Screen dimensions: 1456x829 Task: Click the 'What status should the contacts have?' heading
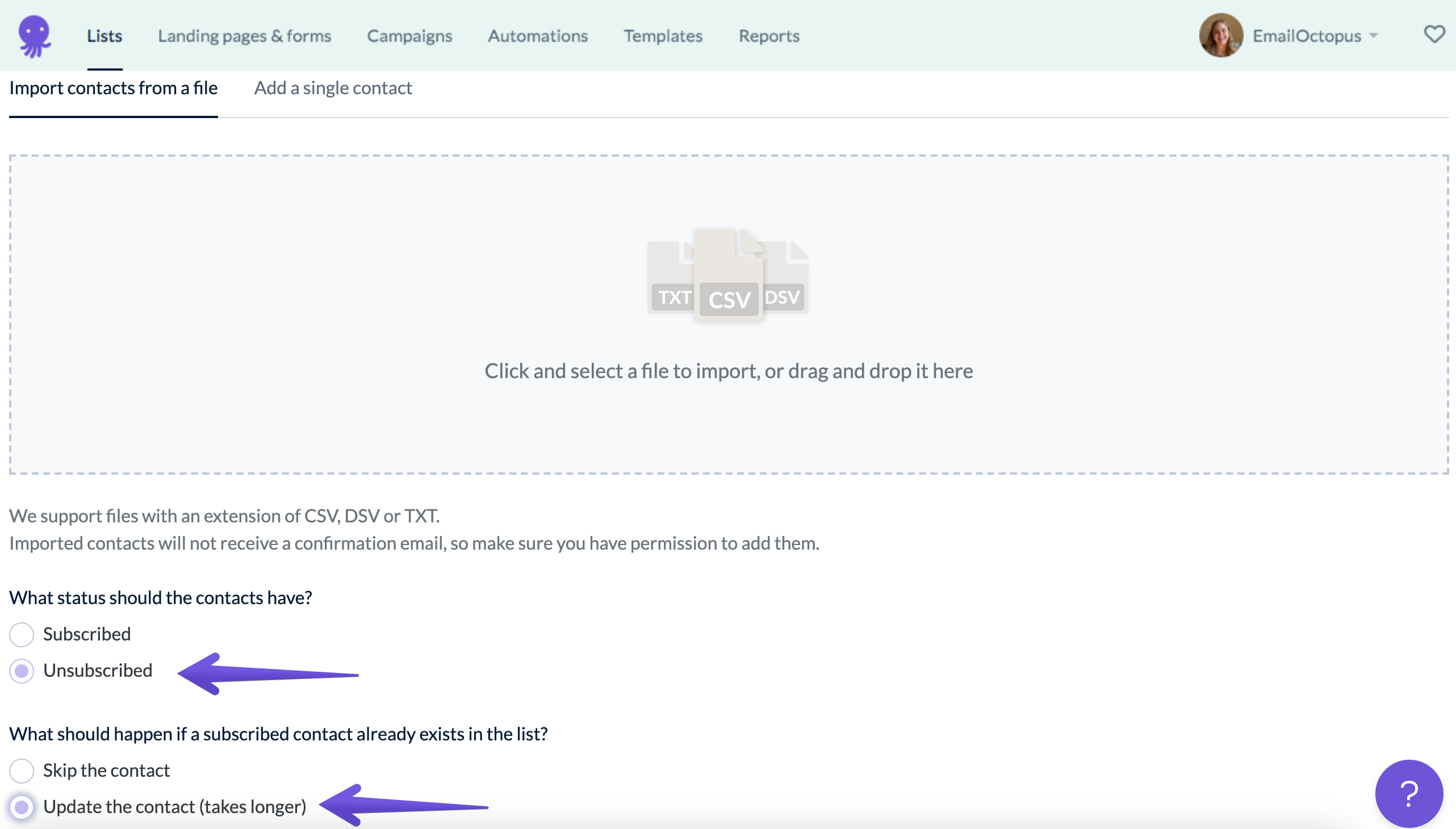click(x=161, y=598)
